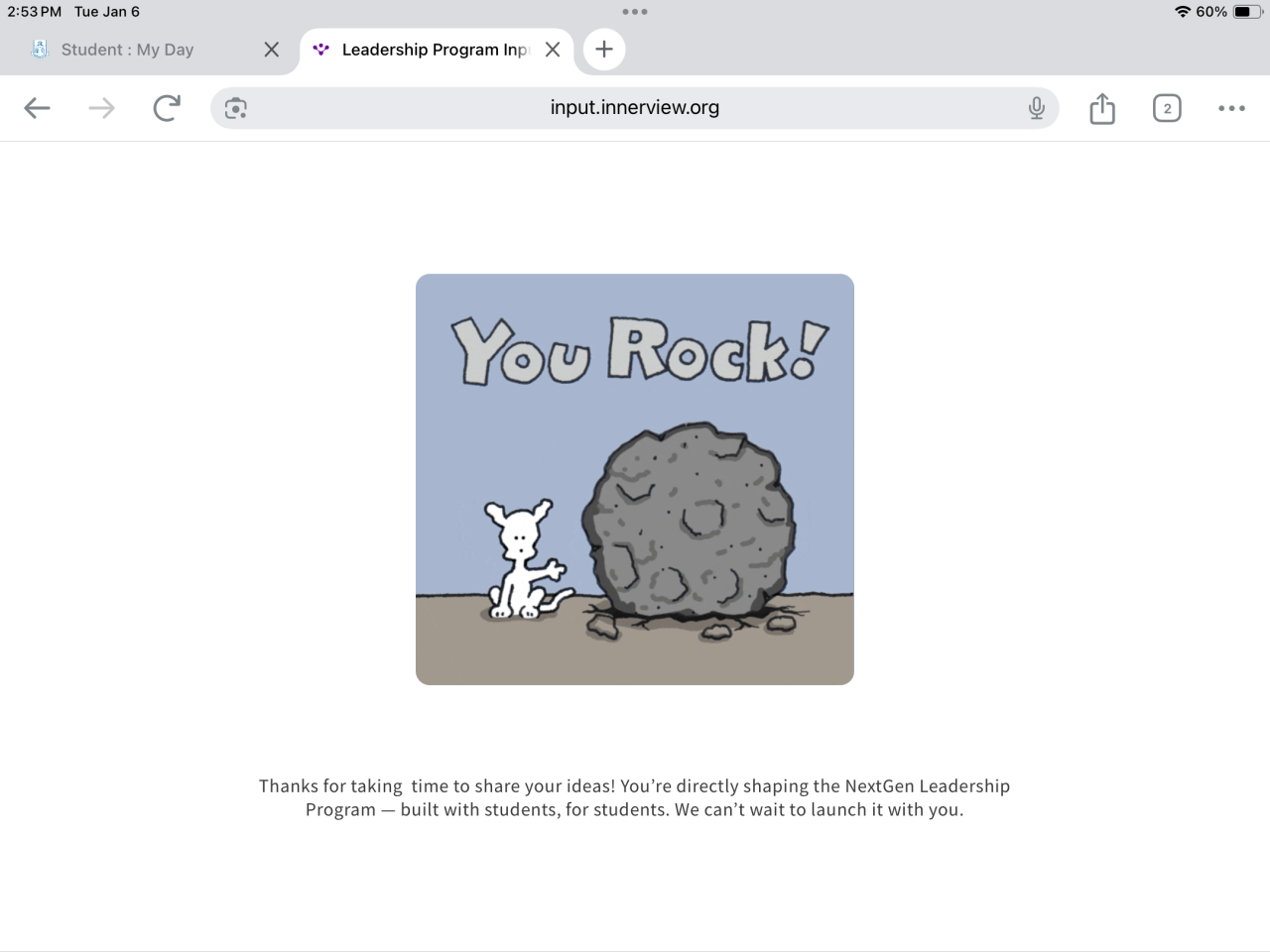Tap the Wi-Fi status icon
Screen dimensions: 1270x952
tap(1182, 12)
